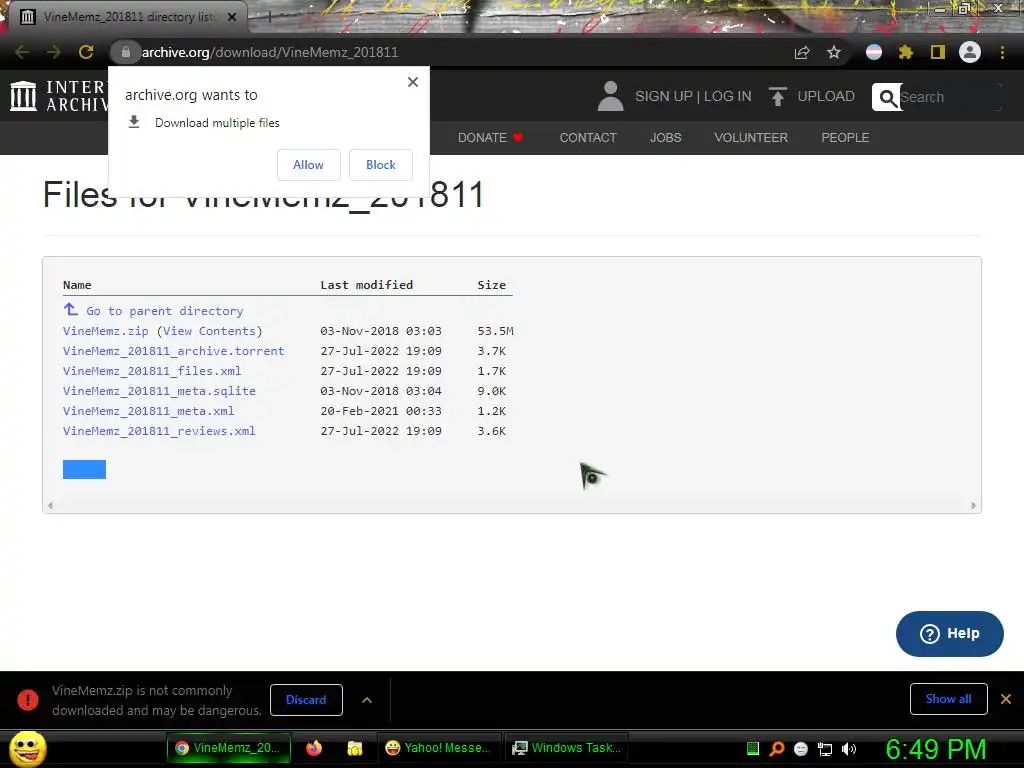1024x768 pixels.
Task: Switch to Windows Task Manager taskbar item
Action: tap(567, 748)
